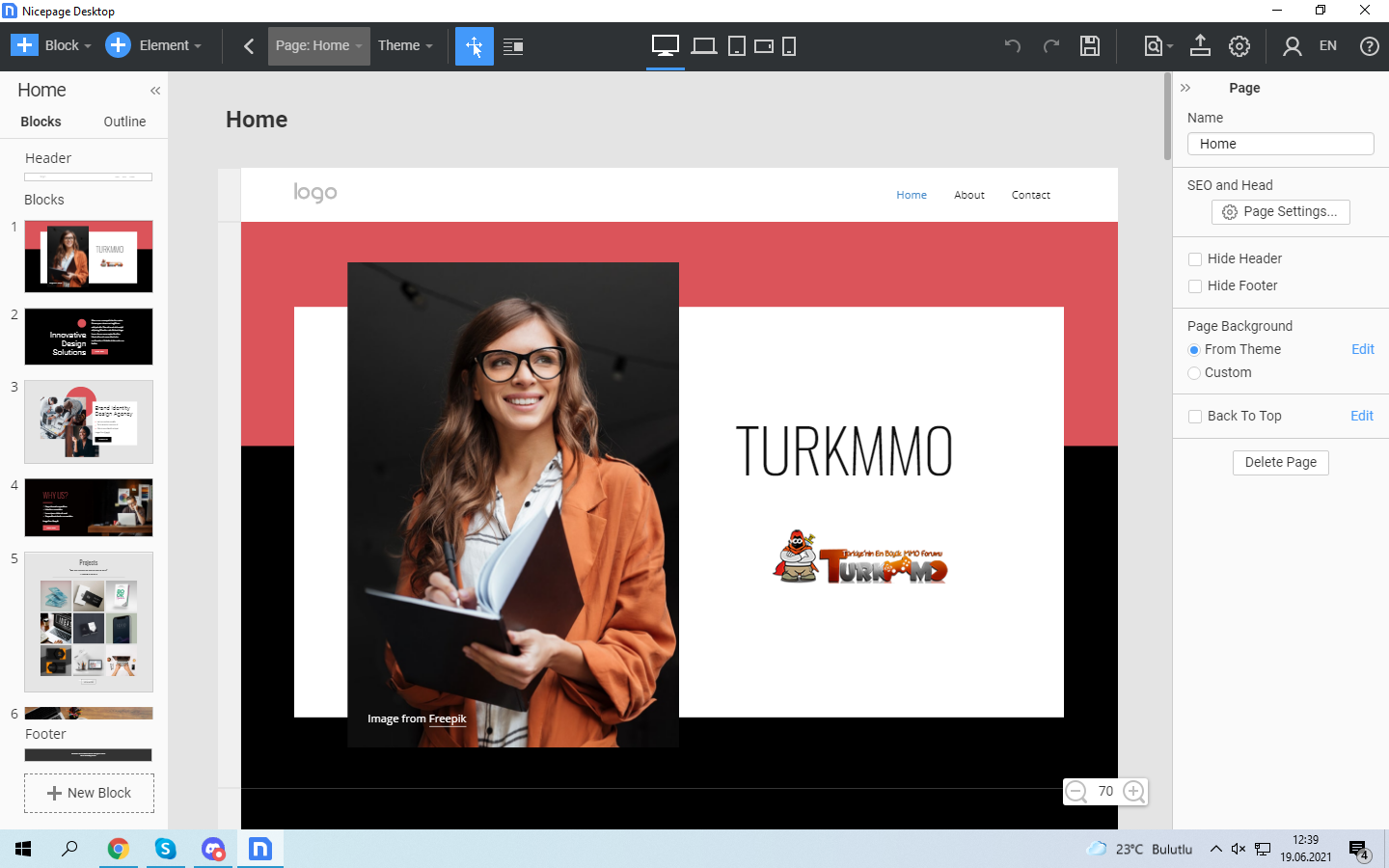Select From Theme page background
1389x868 pixels.
tap(1194, 350)
